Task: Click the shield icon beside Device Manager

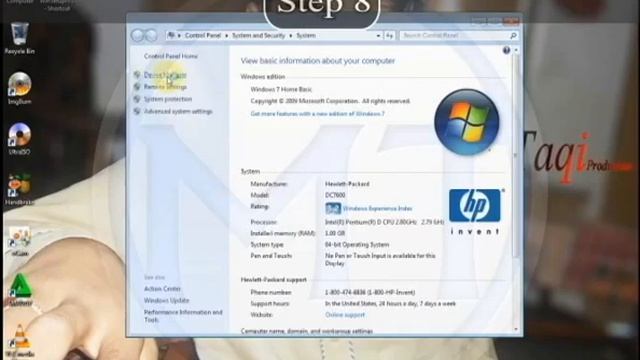Action: pos(137,75)
